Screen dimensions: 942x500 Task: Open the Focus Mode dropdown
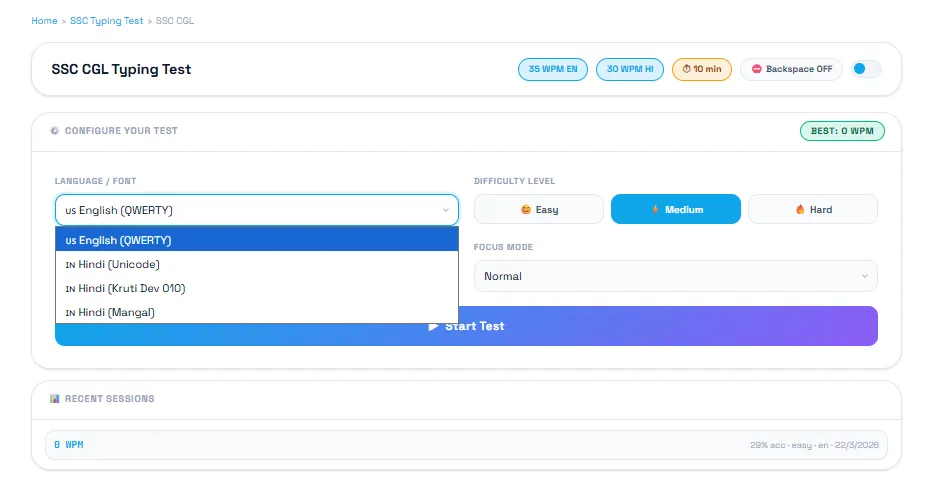click(x=675, y=276)
